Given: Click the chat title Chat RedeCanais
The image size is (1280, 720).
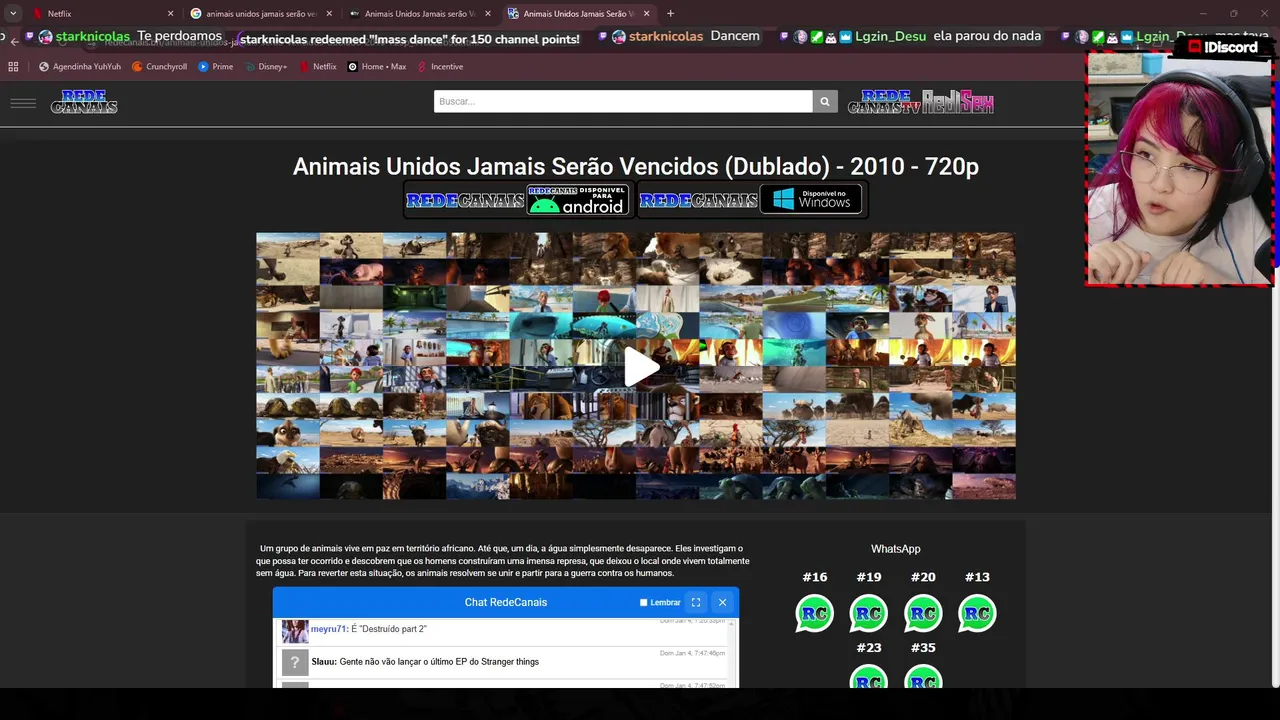Looking at the screenshot, I should [506, 602].
